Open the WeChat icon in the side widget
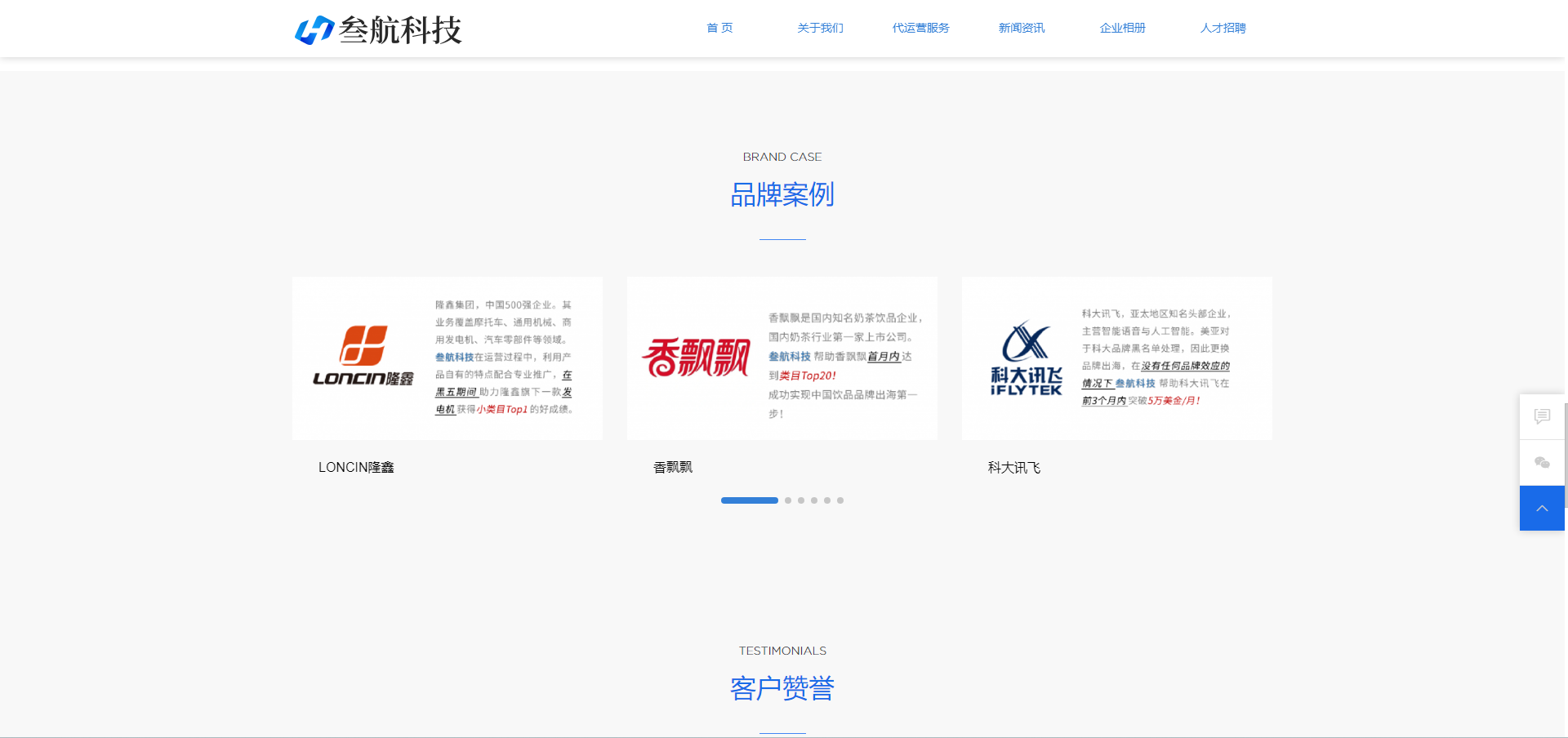Image resolution: width=1568 pixels, height=738 pixels. coord(1542,463)
